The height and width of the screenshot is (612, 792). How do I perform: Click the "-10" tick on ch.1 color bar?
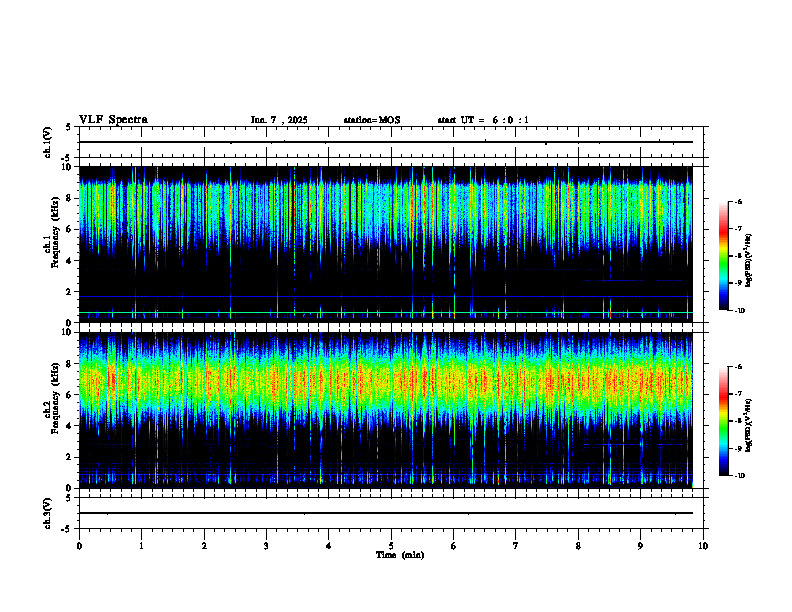coord(739,311)
